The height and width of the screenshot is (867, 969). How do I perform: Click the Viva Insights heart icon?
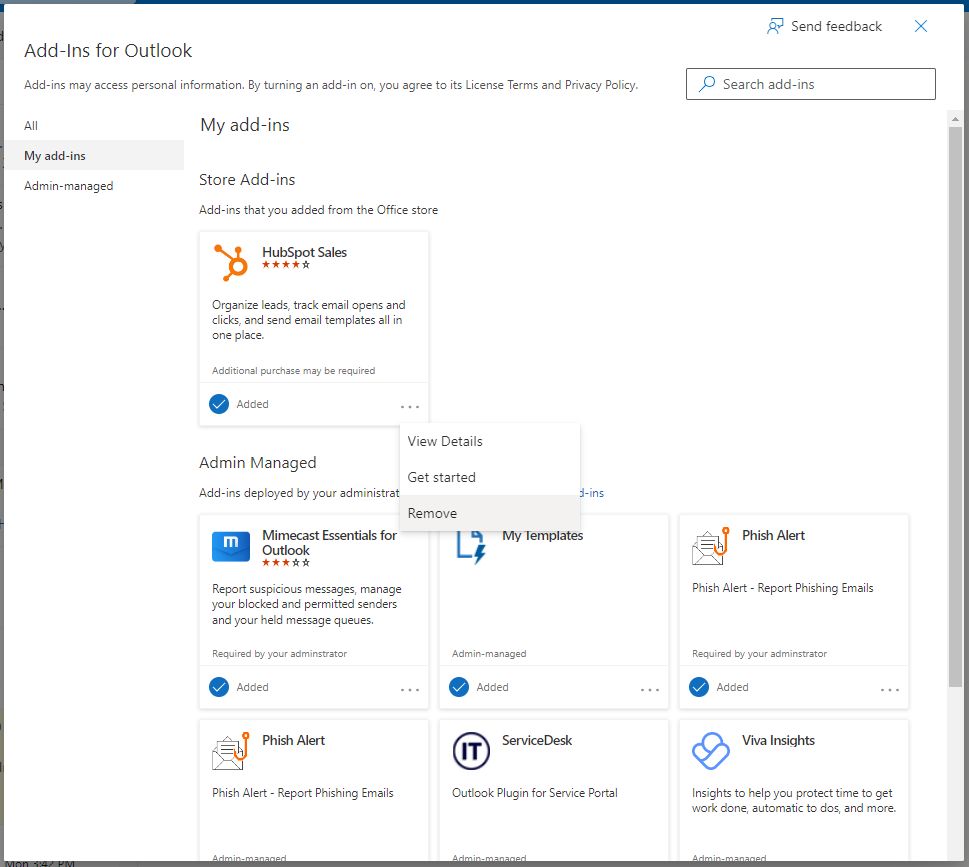pos(711,751)
